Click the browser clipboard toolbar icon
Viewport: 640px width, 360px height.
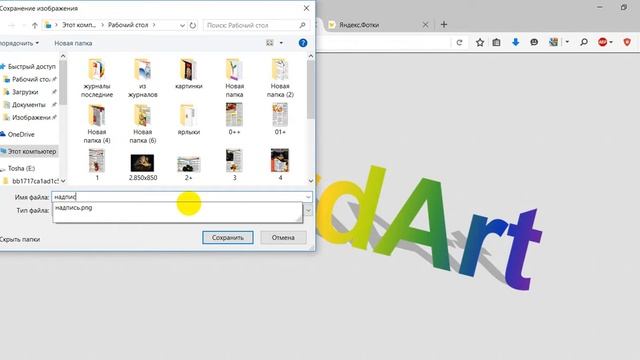[x=496, y=42]
